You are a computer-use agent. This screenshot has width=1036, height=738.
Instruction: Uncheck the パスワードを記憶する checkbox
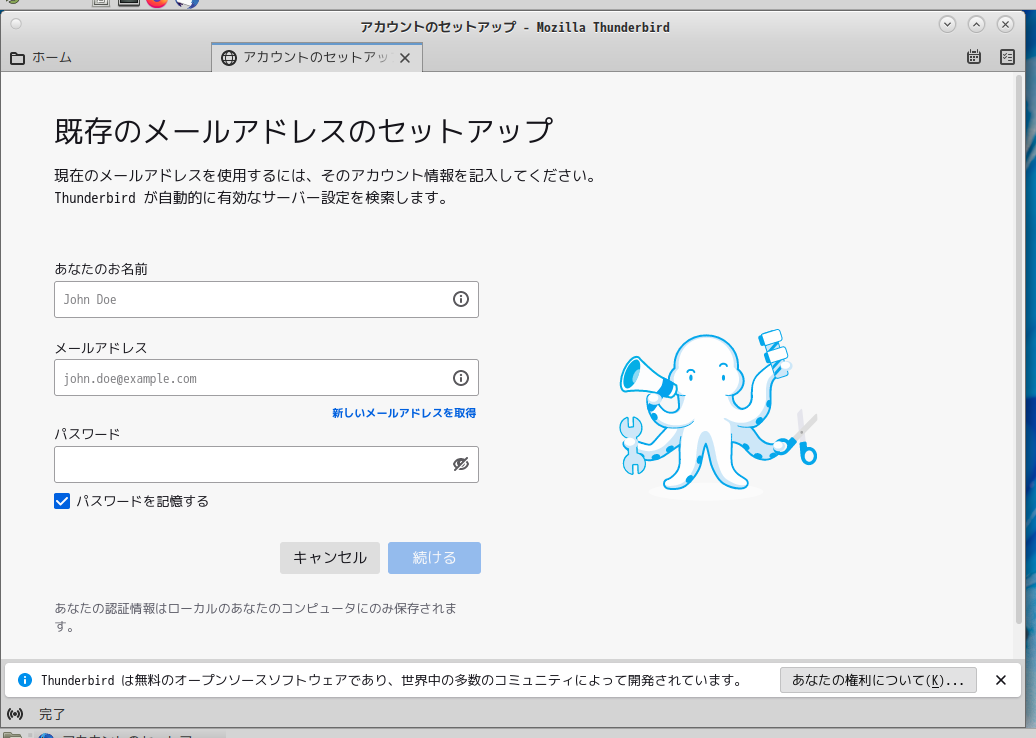tap(62, 501)
